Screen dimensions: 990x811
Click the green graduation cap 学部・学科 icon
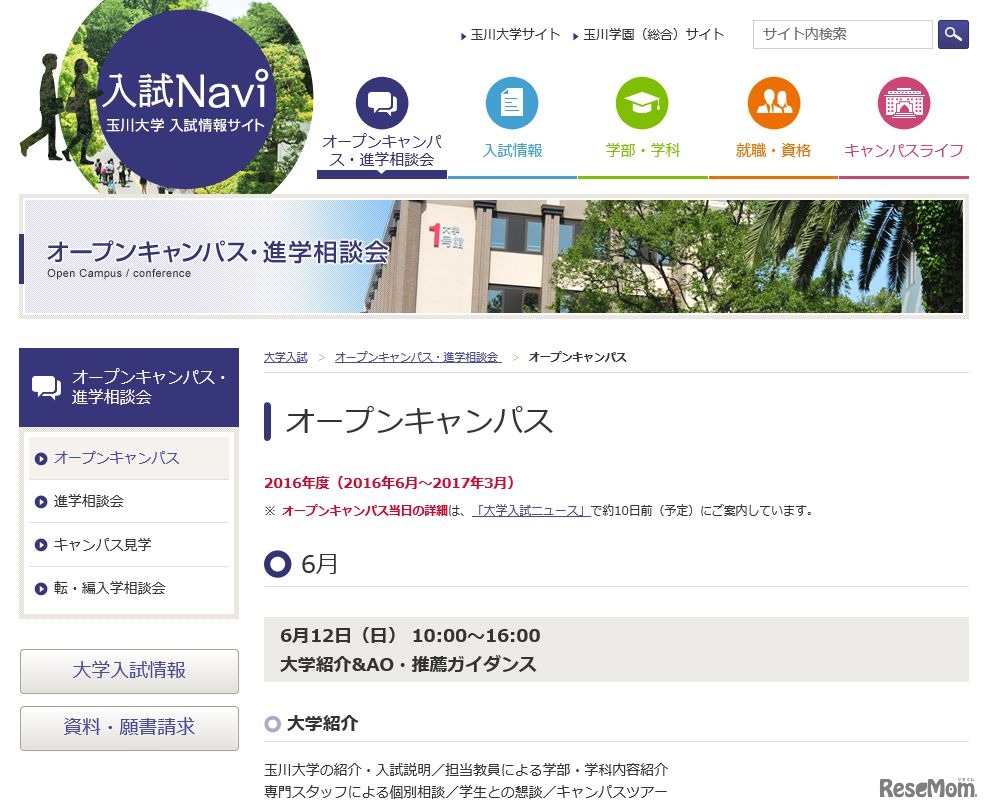[643, 101]
